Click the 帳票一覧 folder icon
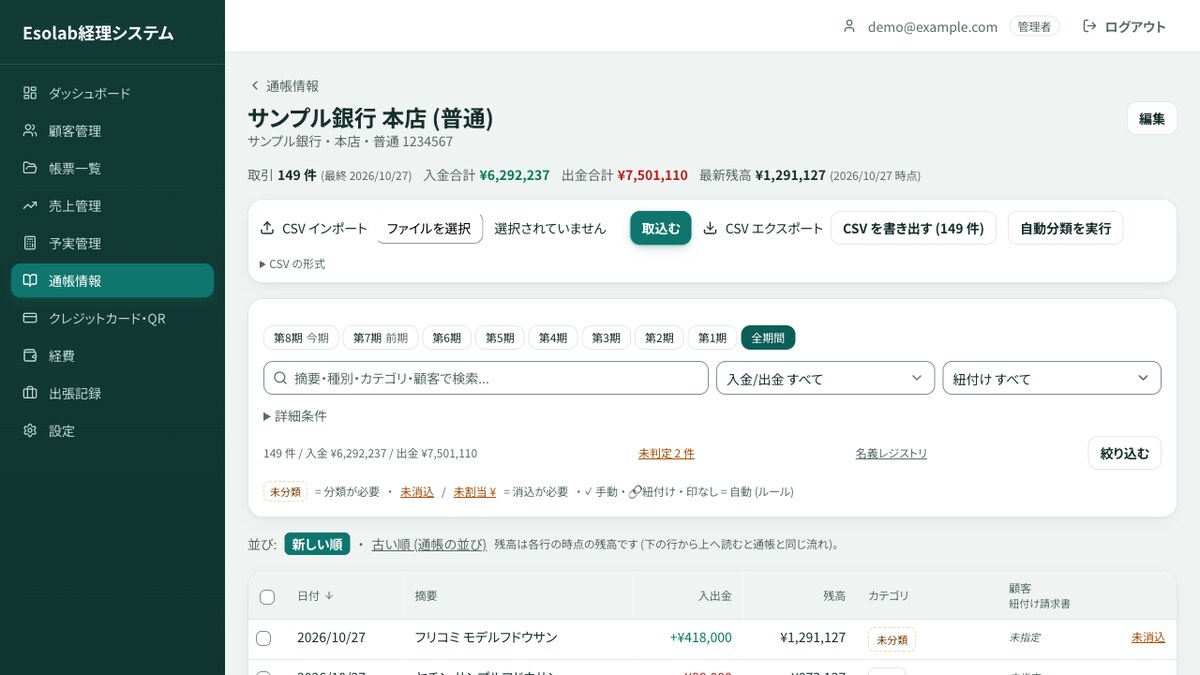1200x675 pixels. 30,168
